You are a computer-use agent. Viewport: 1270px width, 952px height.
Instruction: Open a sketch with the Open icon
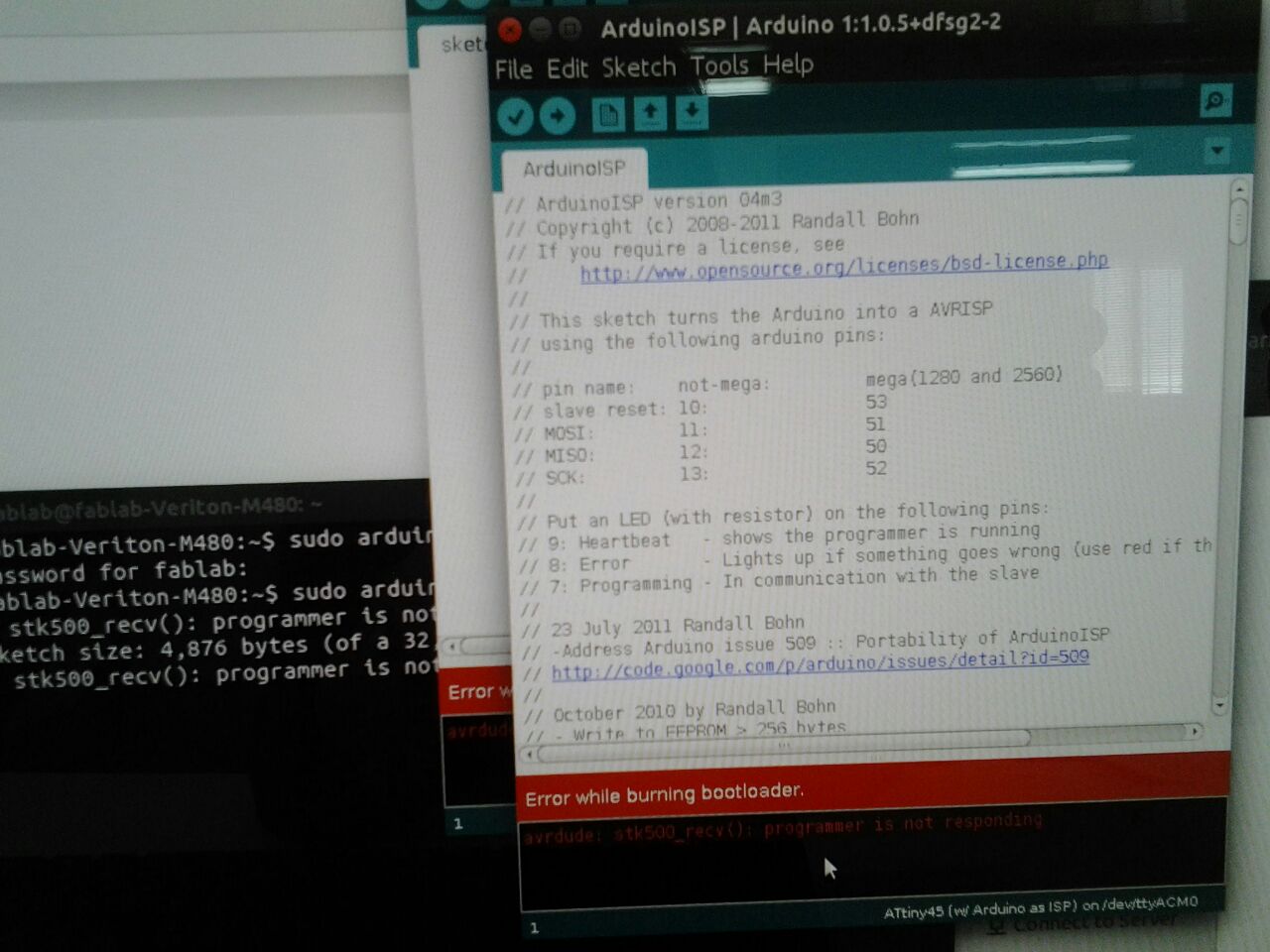650,113
